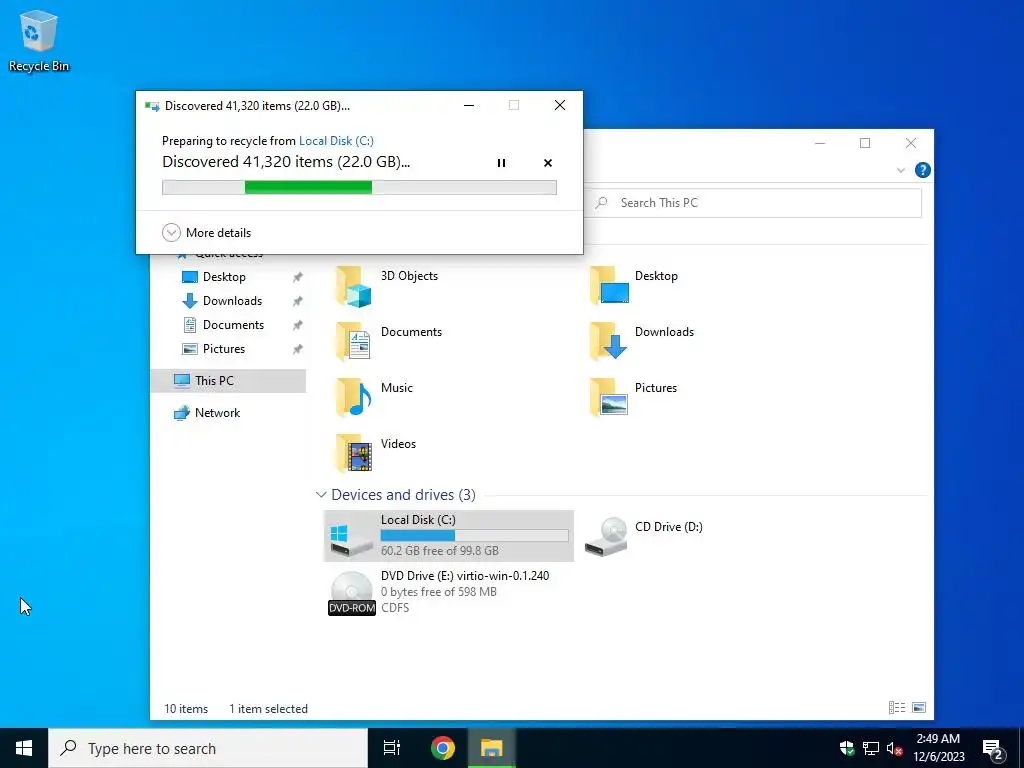
Task: Click the '1 item selected' status text
Action: tap(268, 709)
